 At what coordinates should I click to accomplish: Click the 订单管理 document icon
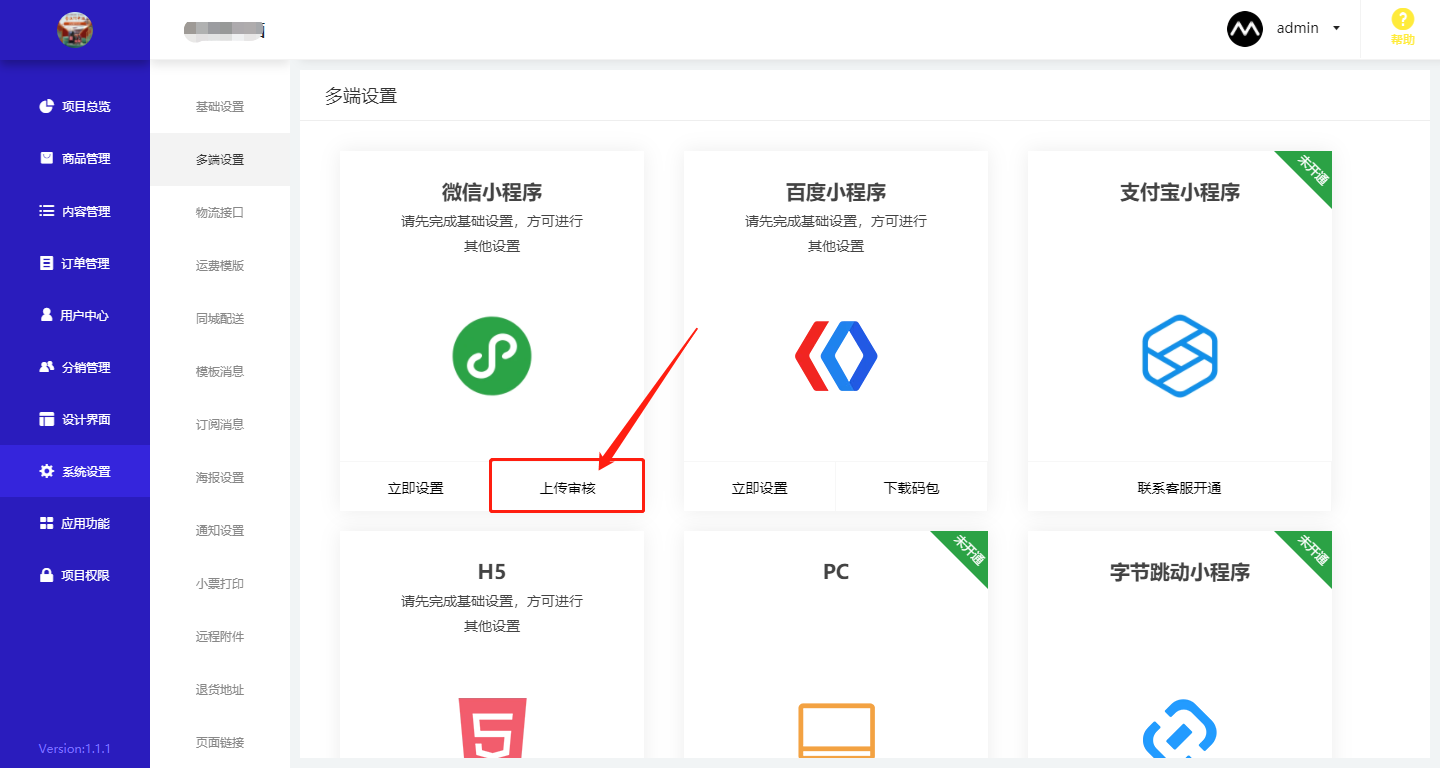(x=46, y=263)
